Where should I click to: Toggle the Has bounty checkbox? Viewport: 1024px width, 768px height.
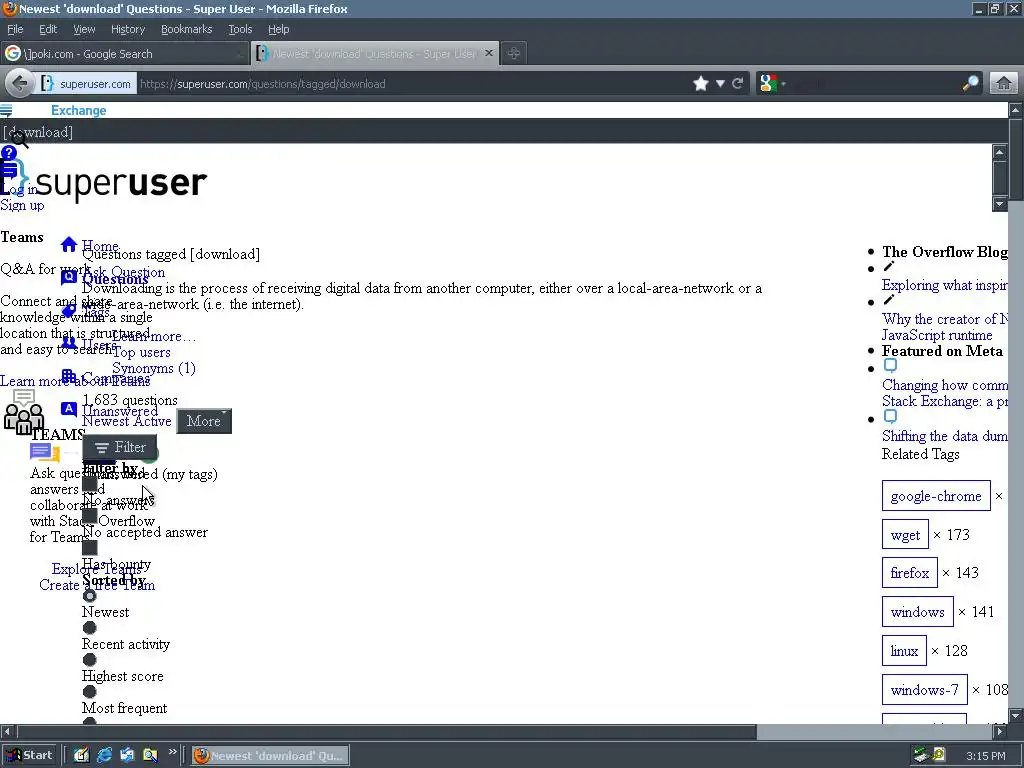click(89, 548)
